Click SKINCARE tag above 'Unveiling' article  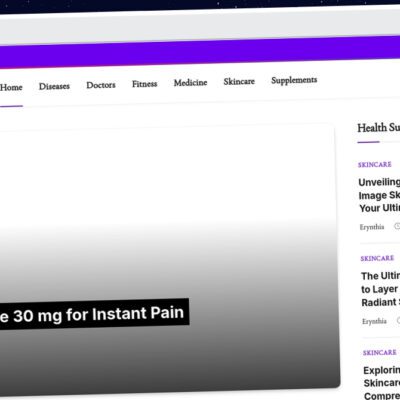tap(375, 164)
